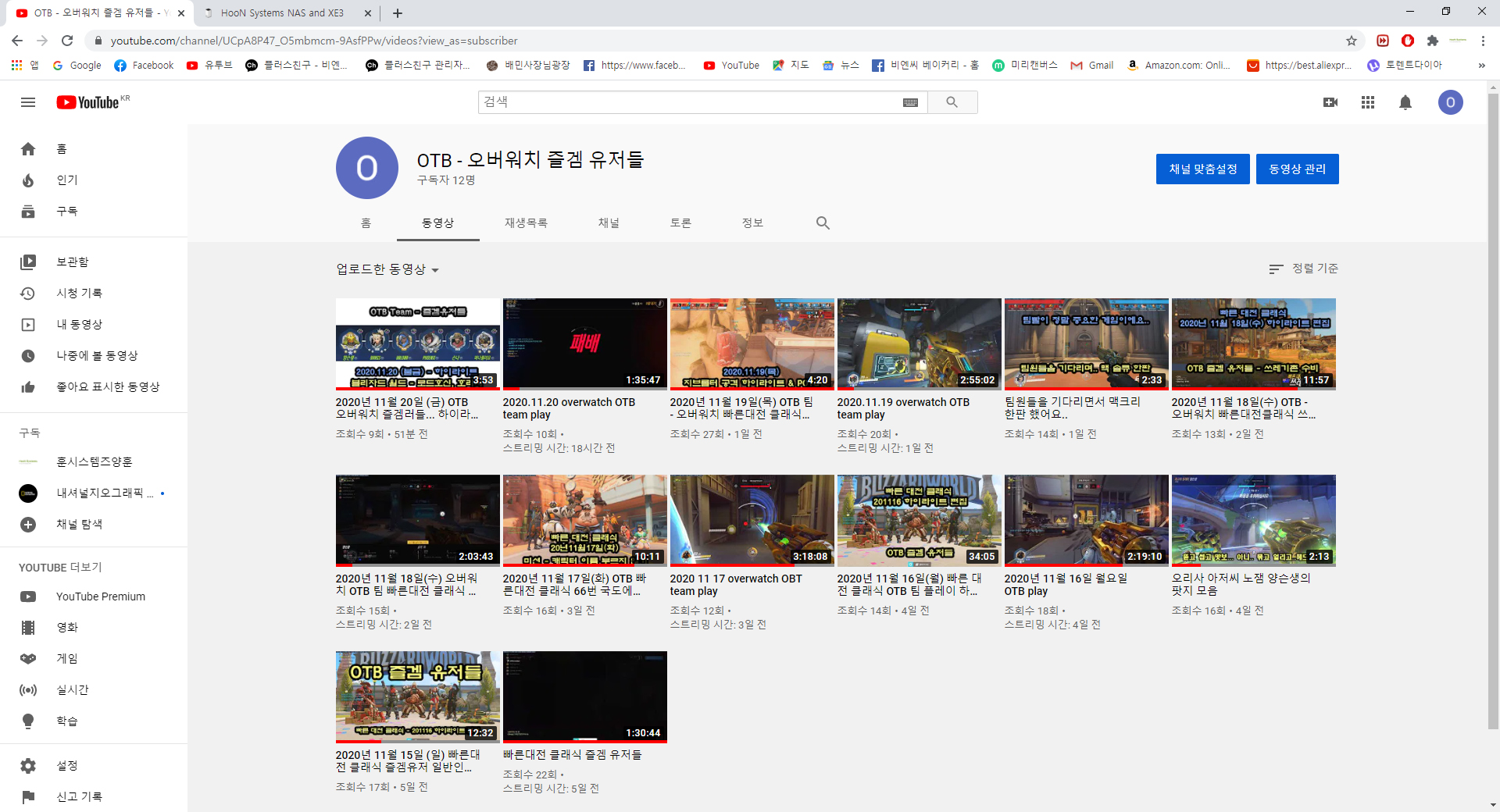The image size is (1500, 812).
Task: Open Liked videos (좋아요 표시한 동영상)
Action: [94, 387]
